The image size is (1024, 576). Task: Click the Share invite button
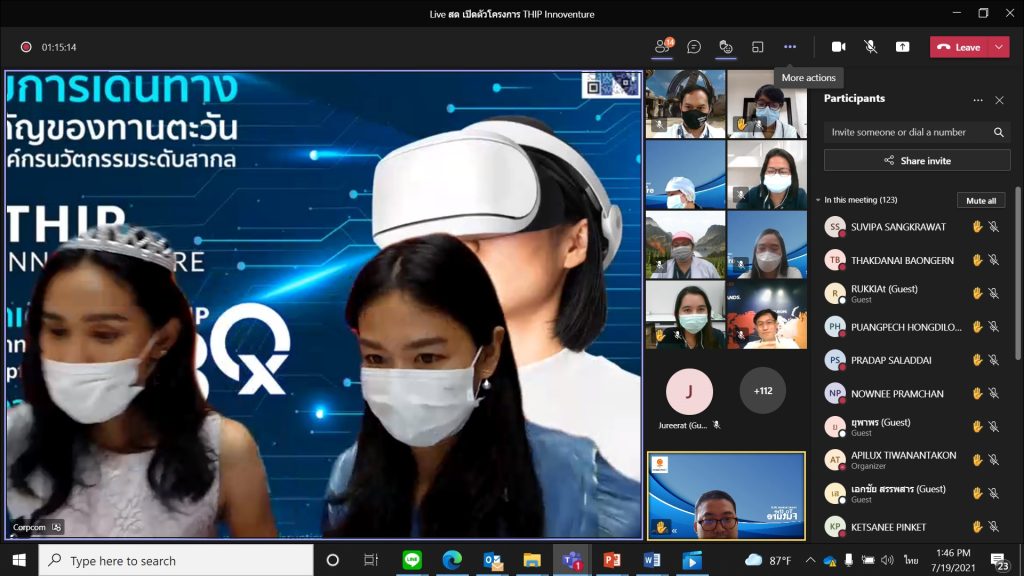point(917,161)
